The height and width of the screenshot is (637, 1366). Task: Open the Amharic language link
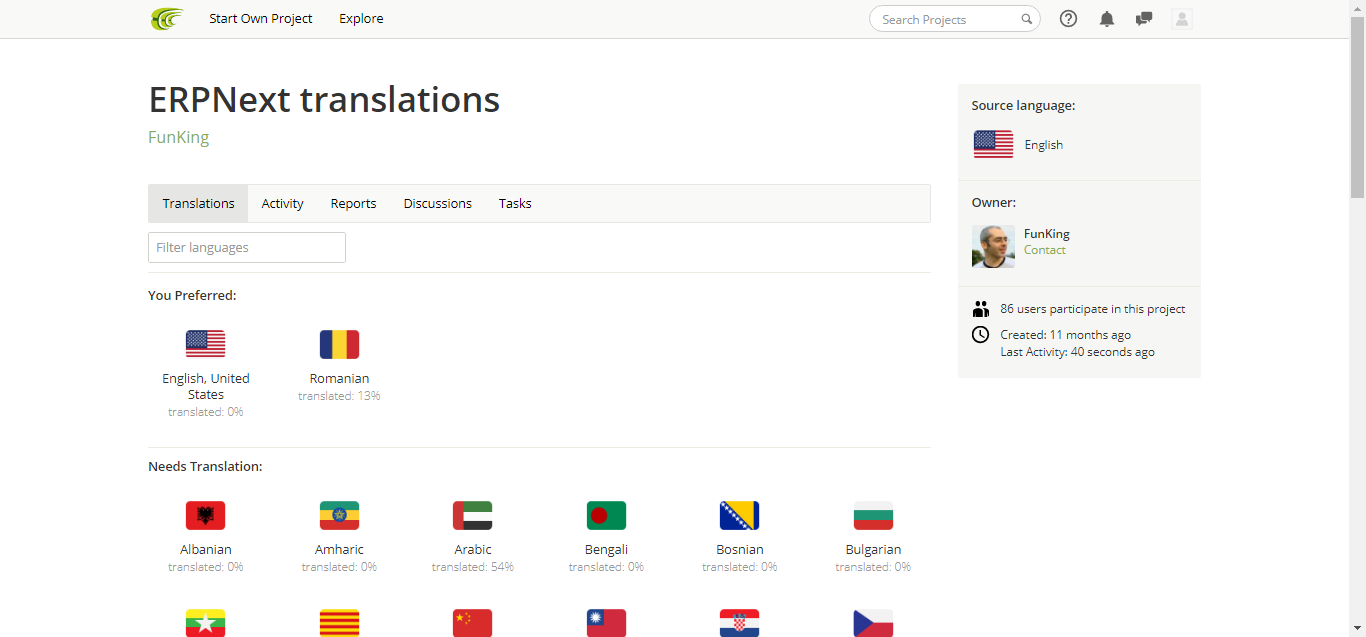tap(339, 550)
